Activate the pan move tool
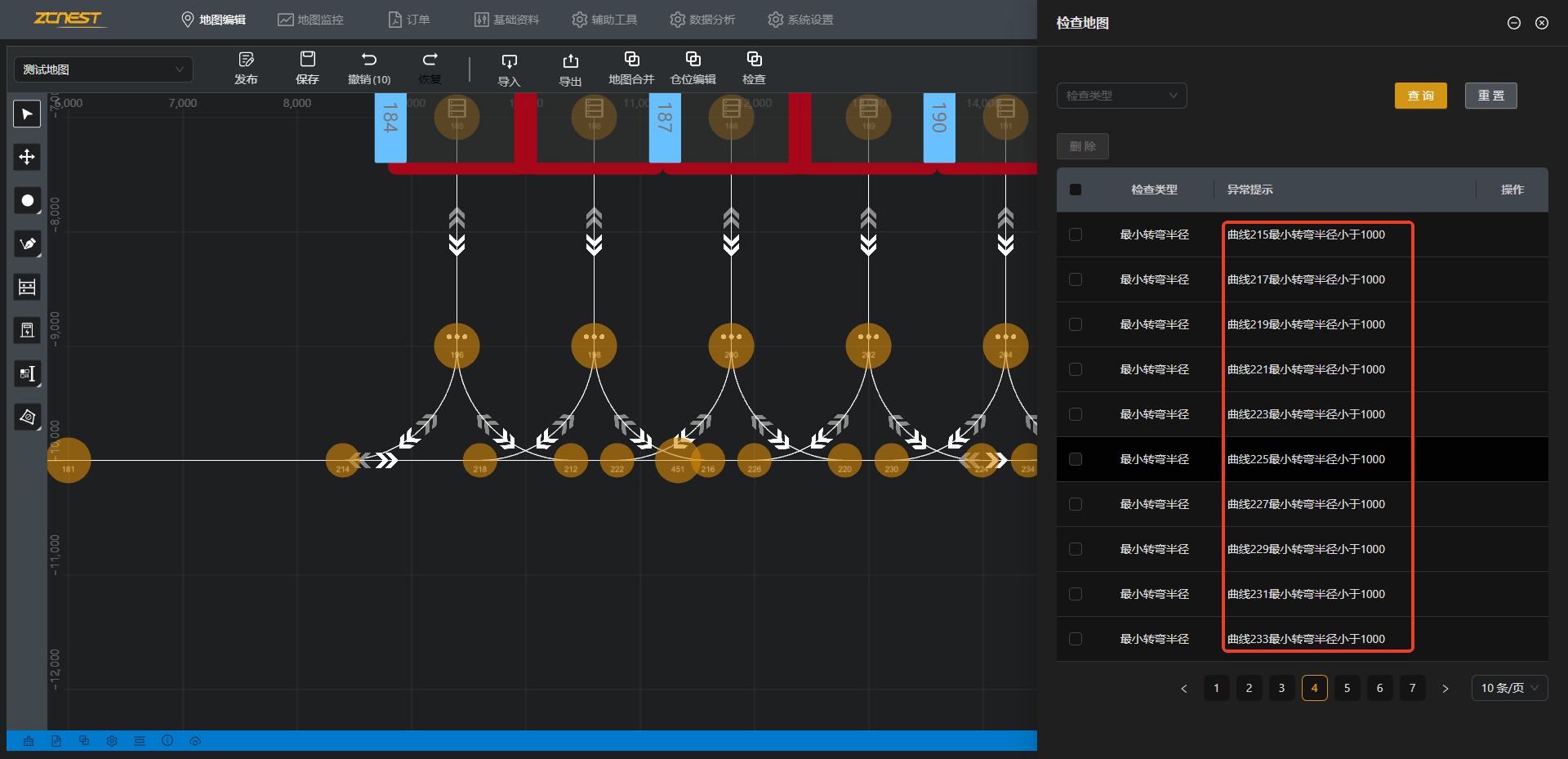The height and width of the screenshot is (759, 1568). point(27,157)
